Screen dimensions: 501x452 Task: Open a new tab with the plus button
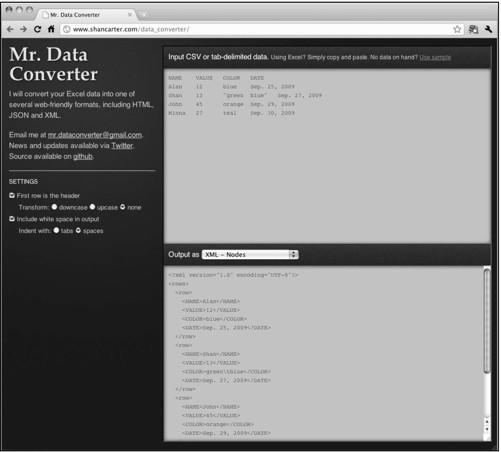point(143,15)
